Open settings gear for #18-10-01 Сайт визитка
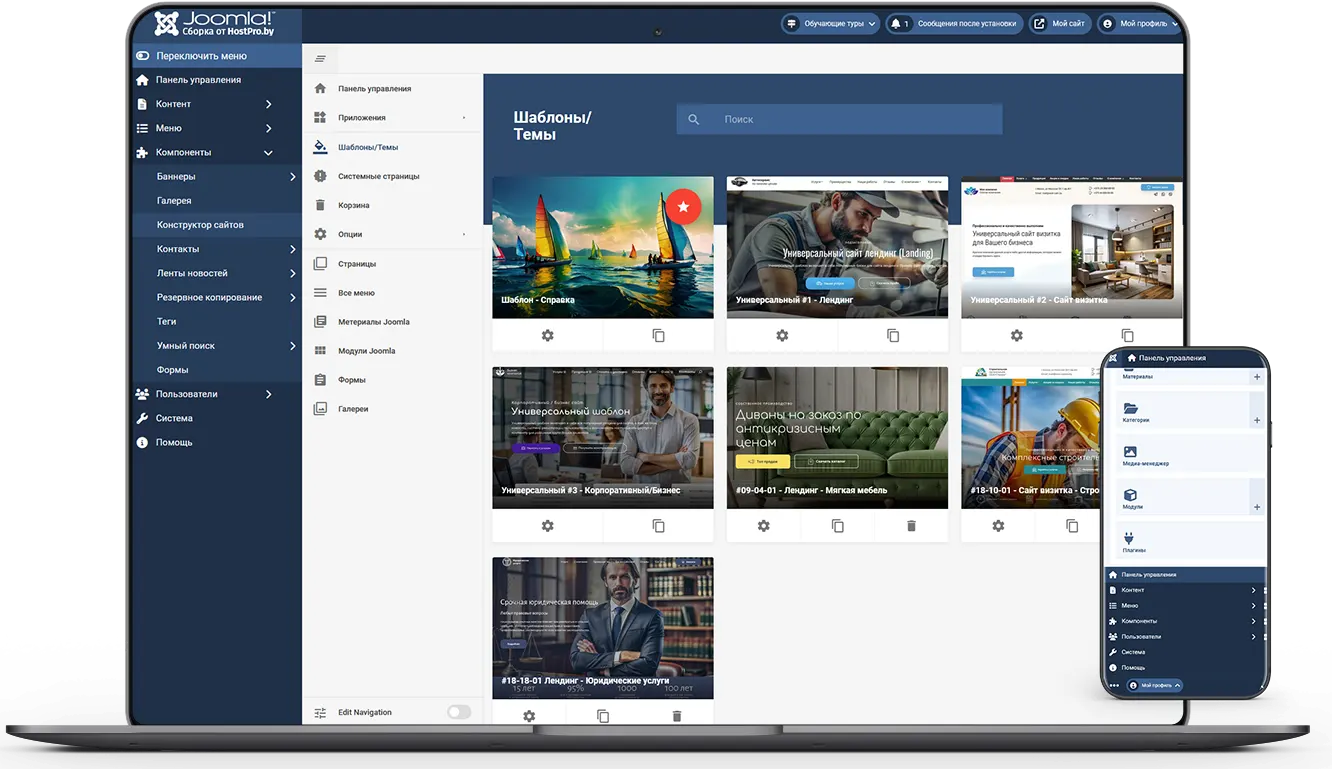The width and height of the screenshot is (1332, 769). 998,526
